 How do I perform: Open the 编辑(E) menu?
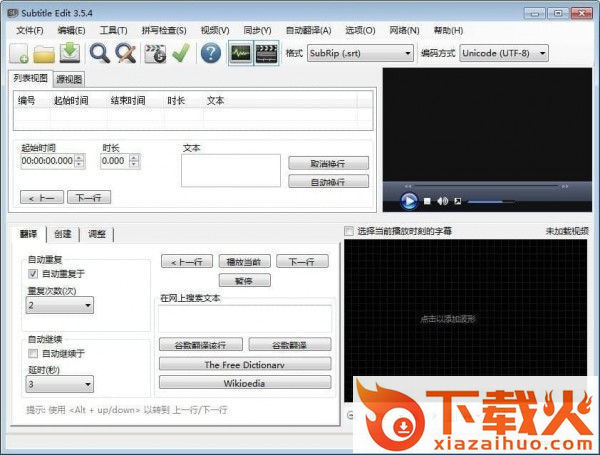tap(71, 31)
